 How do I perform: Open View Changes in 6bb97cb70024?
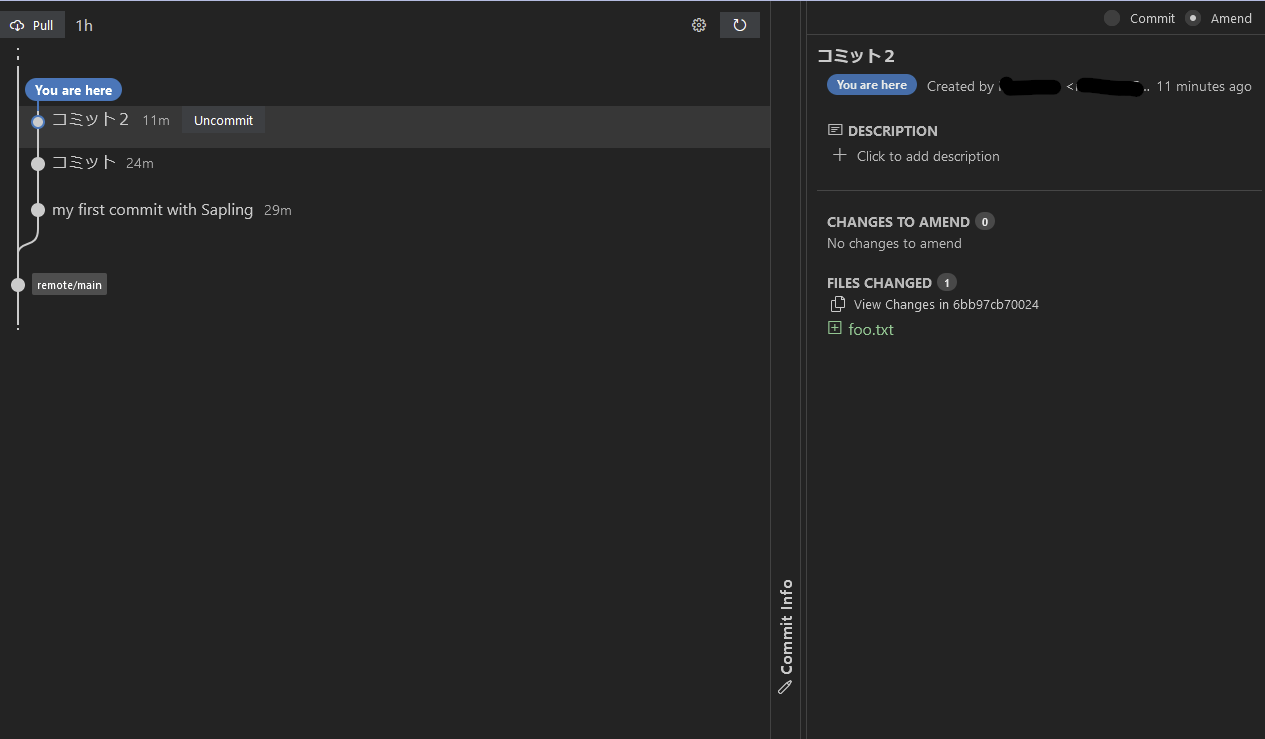click(x=946, y=304)
